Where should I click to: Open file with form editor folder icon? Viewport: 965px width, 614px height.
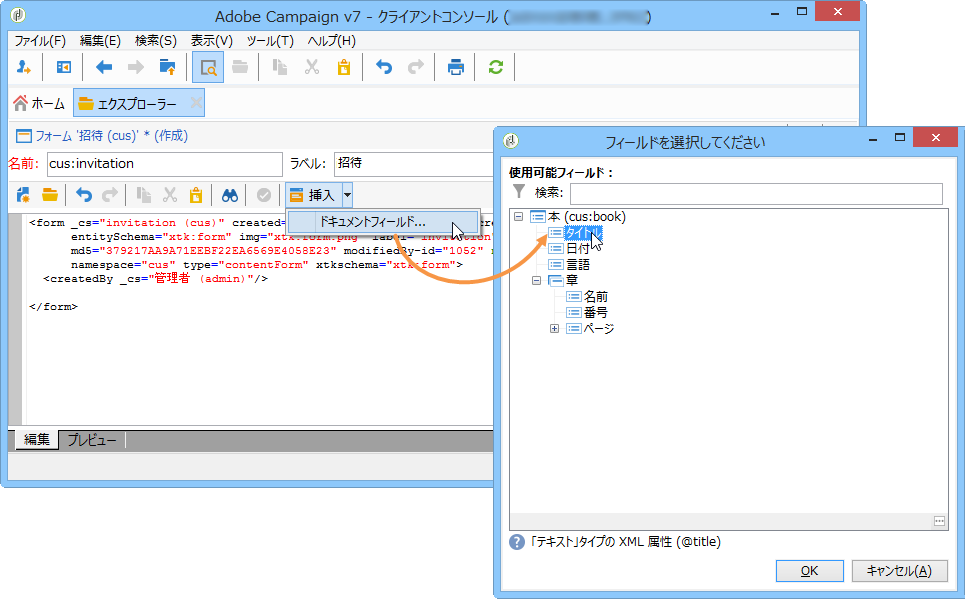pyautogui.click(x=50, y=196)
